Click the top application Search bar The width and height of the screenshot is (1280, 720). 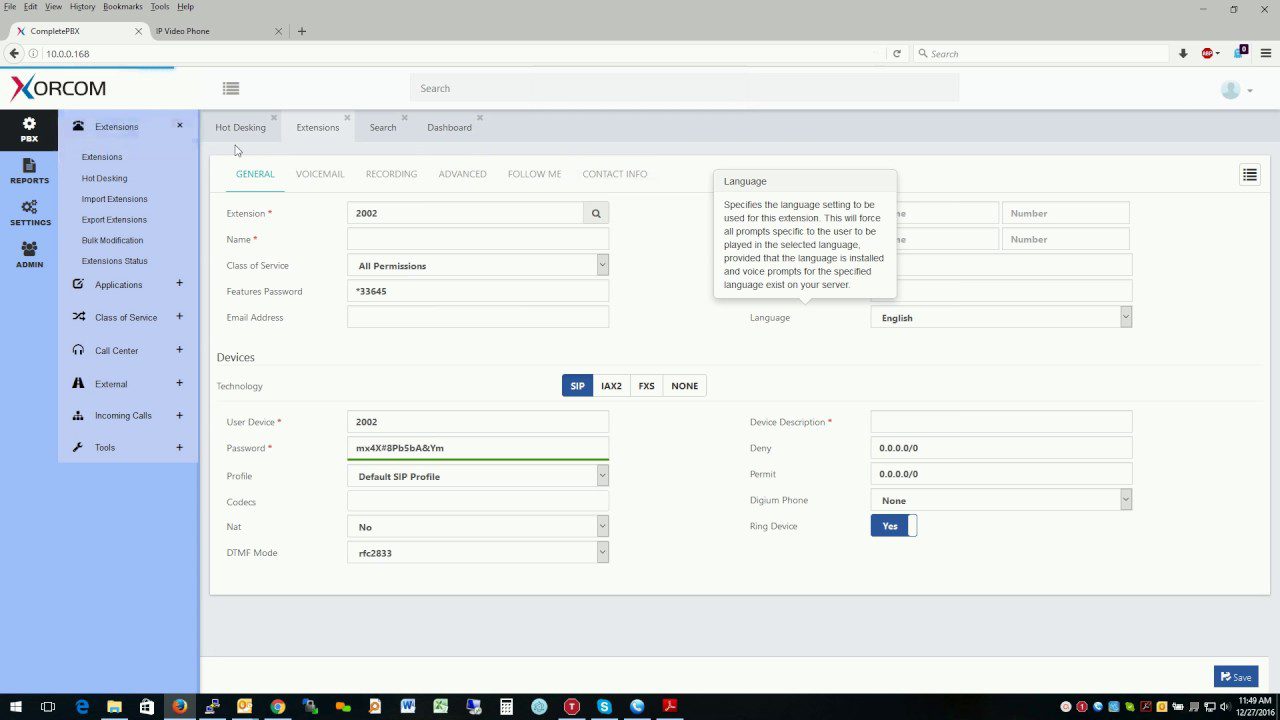[684, 88]
